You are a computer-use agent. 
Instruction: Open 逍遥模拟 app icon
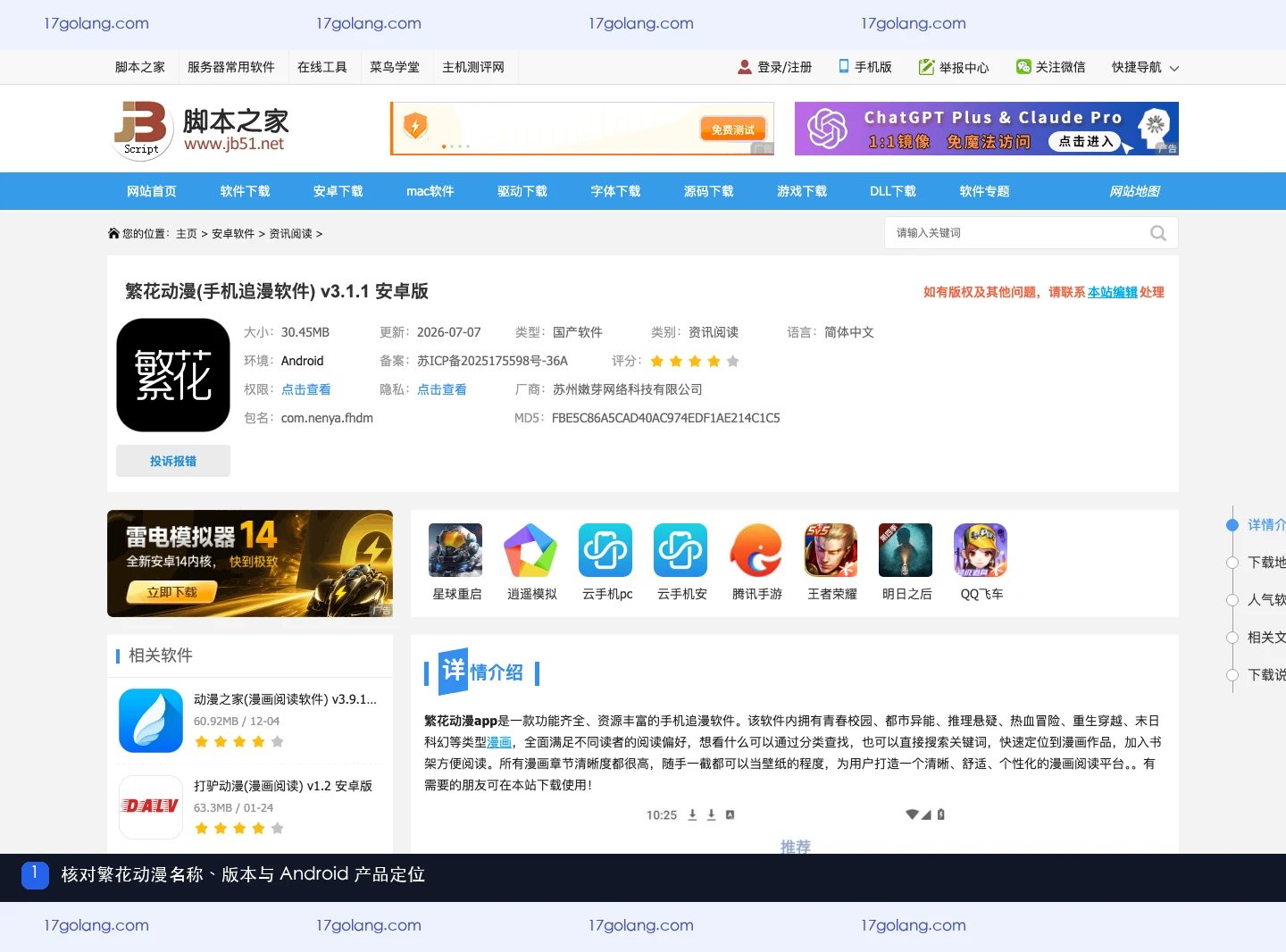point(530,550)
